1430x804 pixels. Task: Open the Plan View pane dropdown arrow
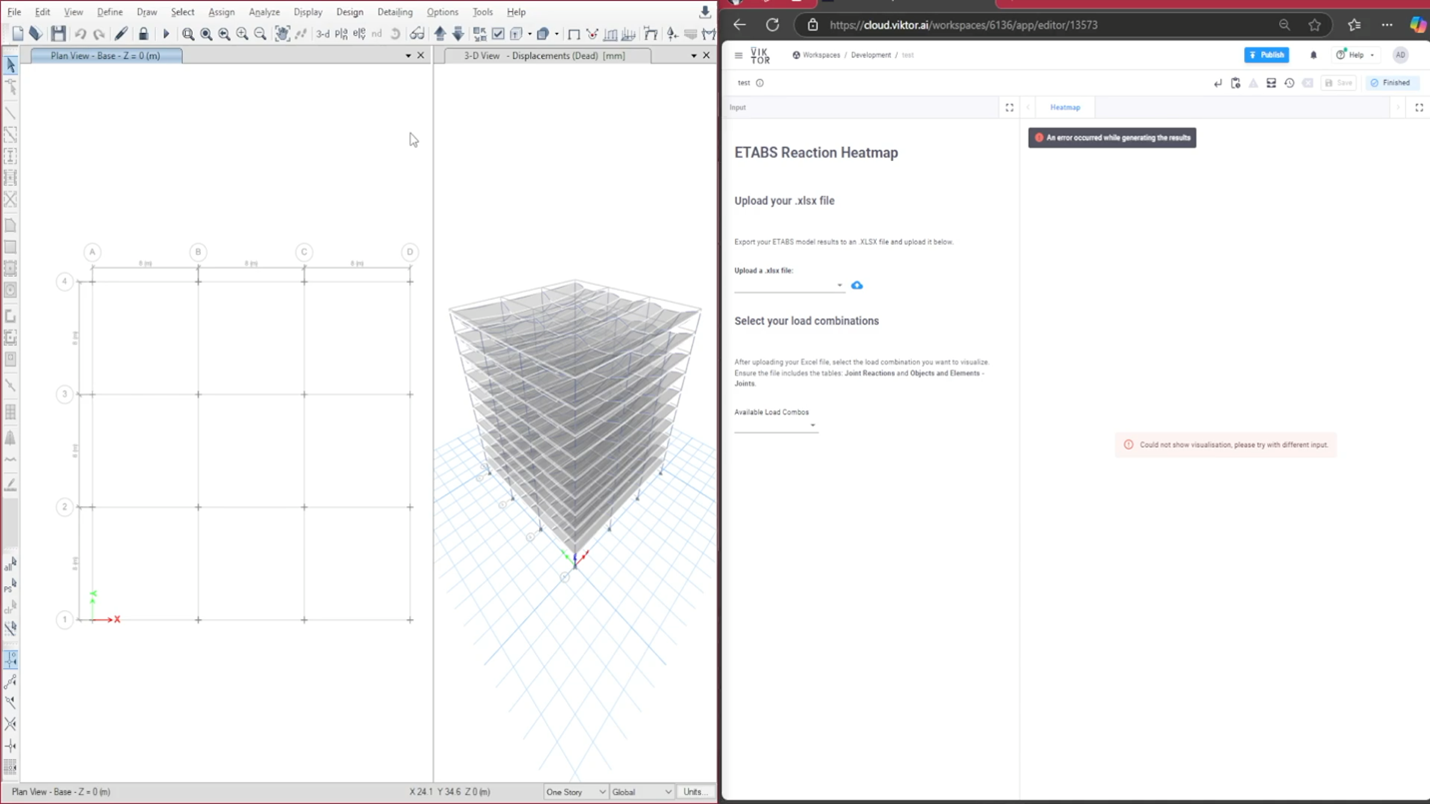[x=408, y=56]
